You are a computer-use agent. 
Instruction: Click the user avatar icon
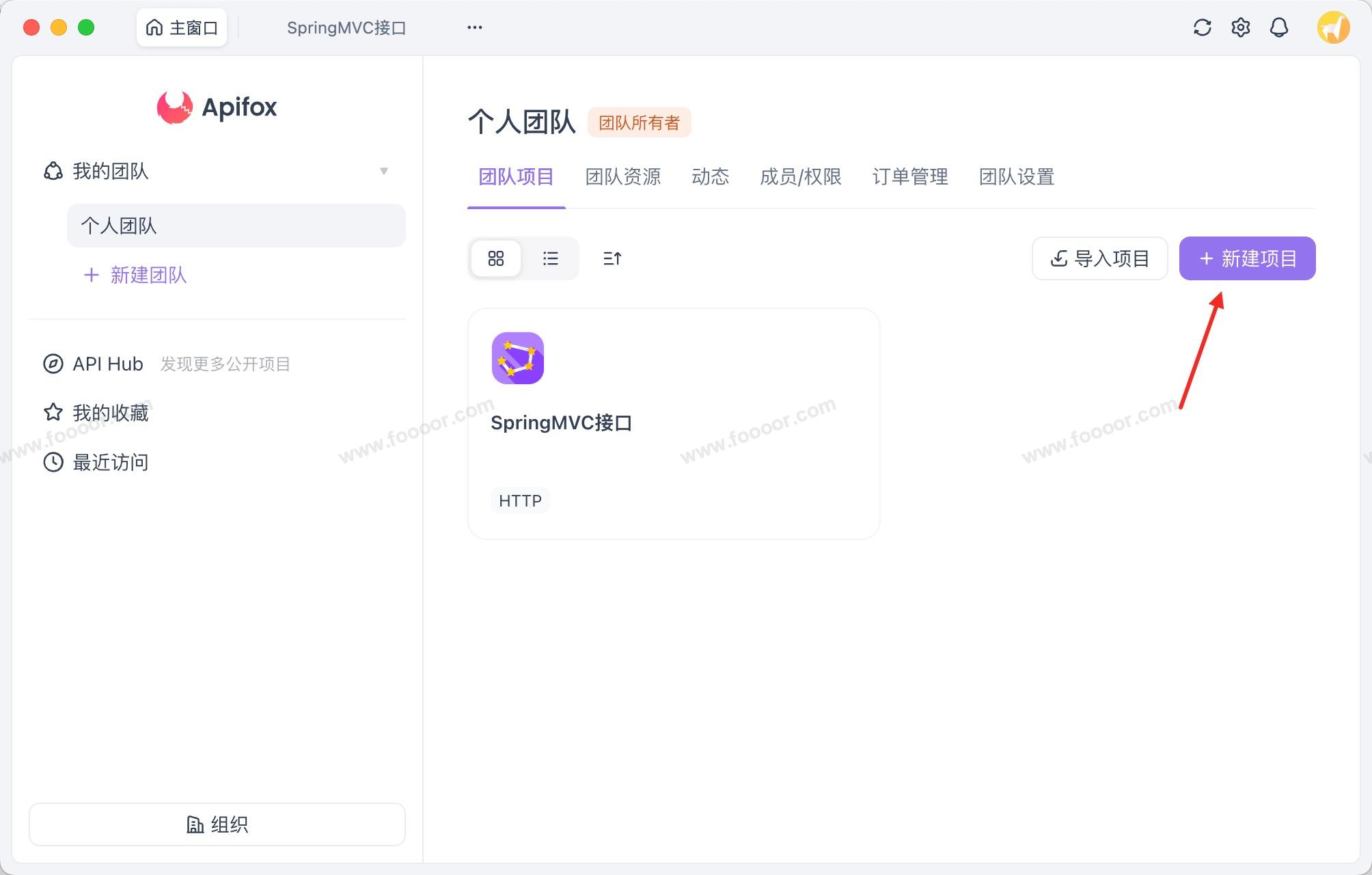[x=1333, y=27]
